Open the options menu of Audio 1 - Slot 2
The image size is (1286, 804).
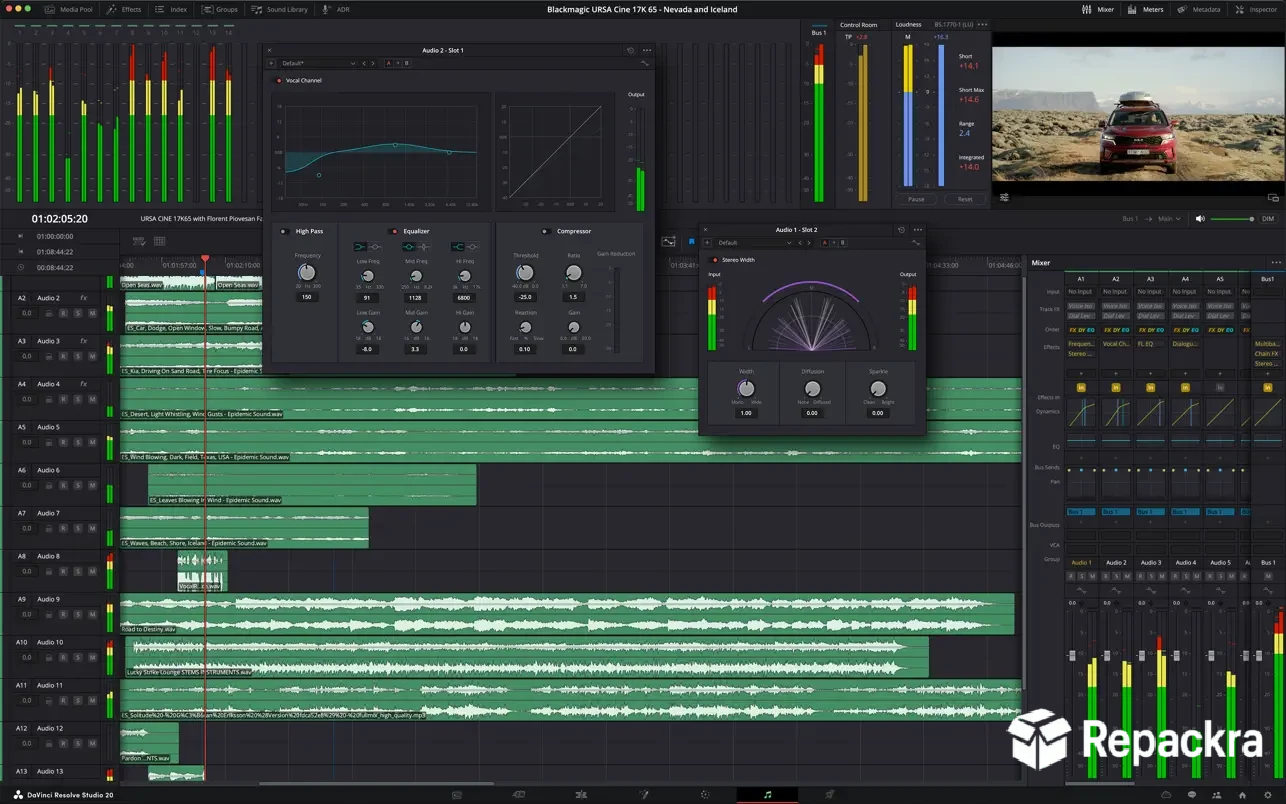917,230
